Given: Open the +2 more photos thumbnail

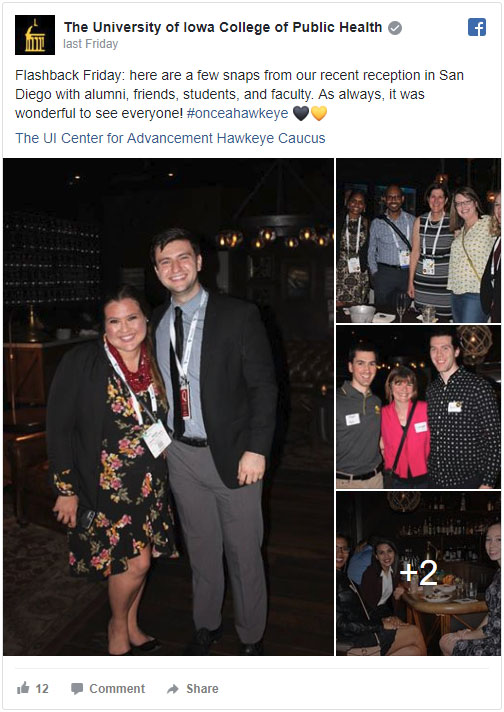Looking at the screenshot, I should [418, 573].
